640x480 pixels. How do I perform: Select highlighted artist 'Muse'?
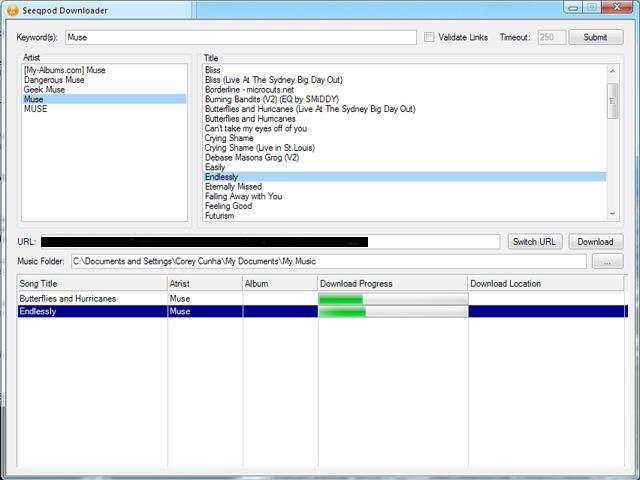104,99
